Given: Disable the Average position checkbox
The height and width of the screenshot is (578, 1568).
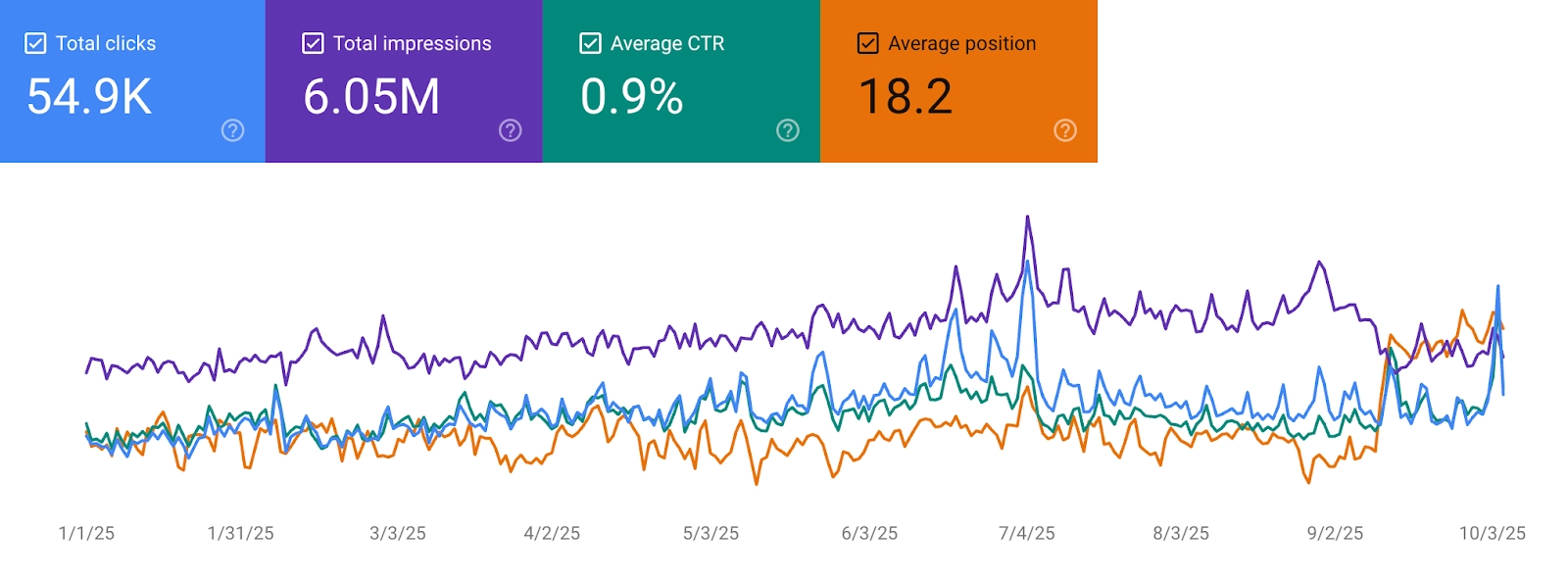Looking at the screenshot, I should pos(866,43).
